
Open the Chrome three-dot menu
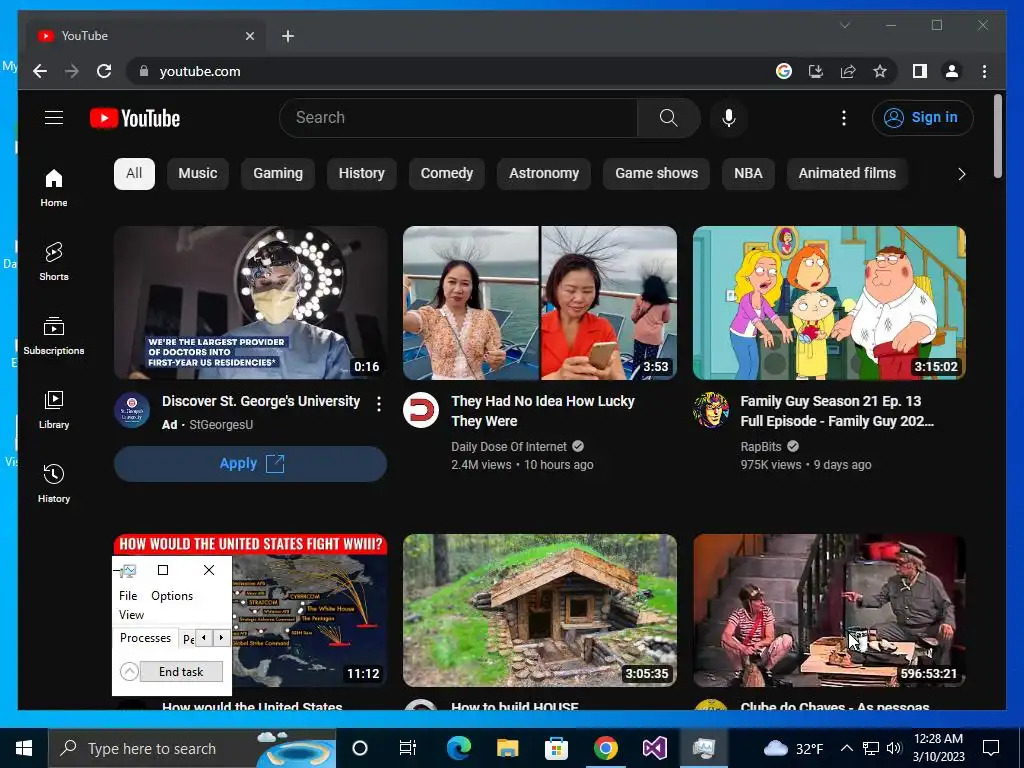[x=984, y=71]
